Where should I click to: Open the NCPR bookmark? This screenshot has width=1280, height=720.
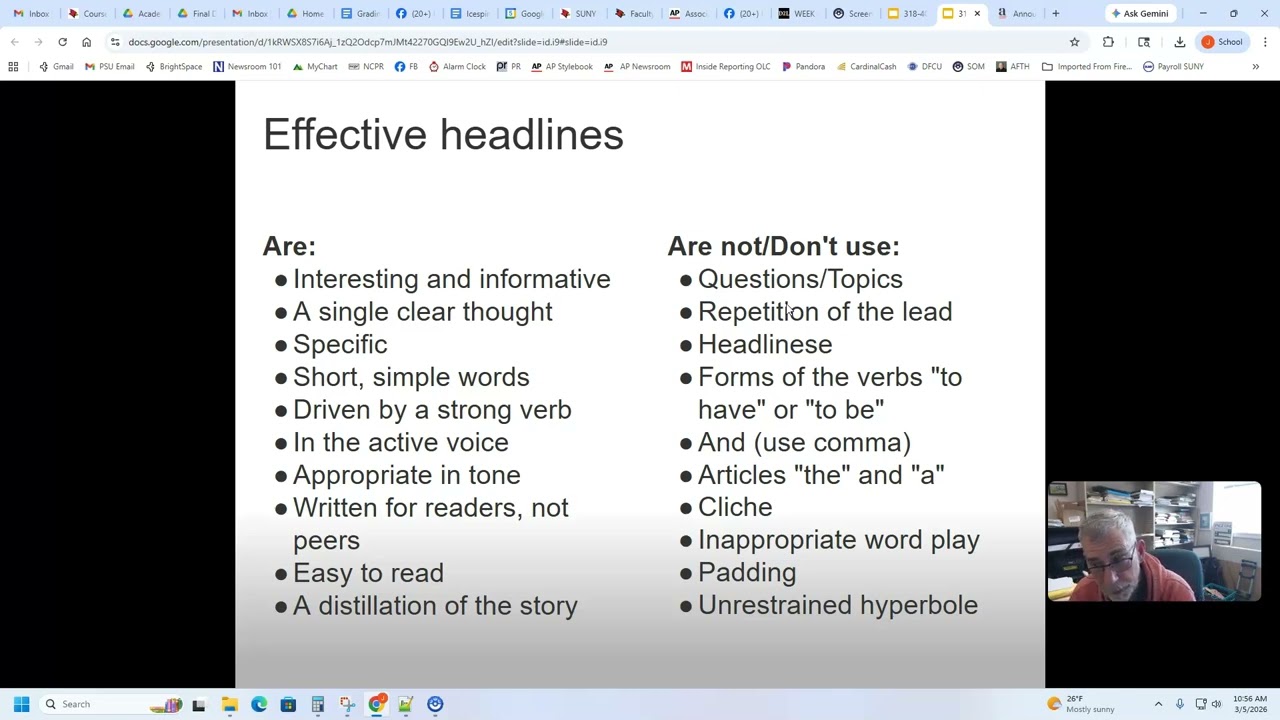(x=365, y=66)
